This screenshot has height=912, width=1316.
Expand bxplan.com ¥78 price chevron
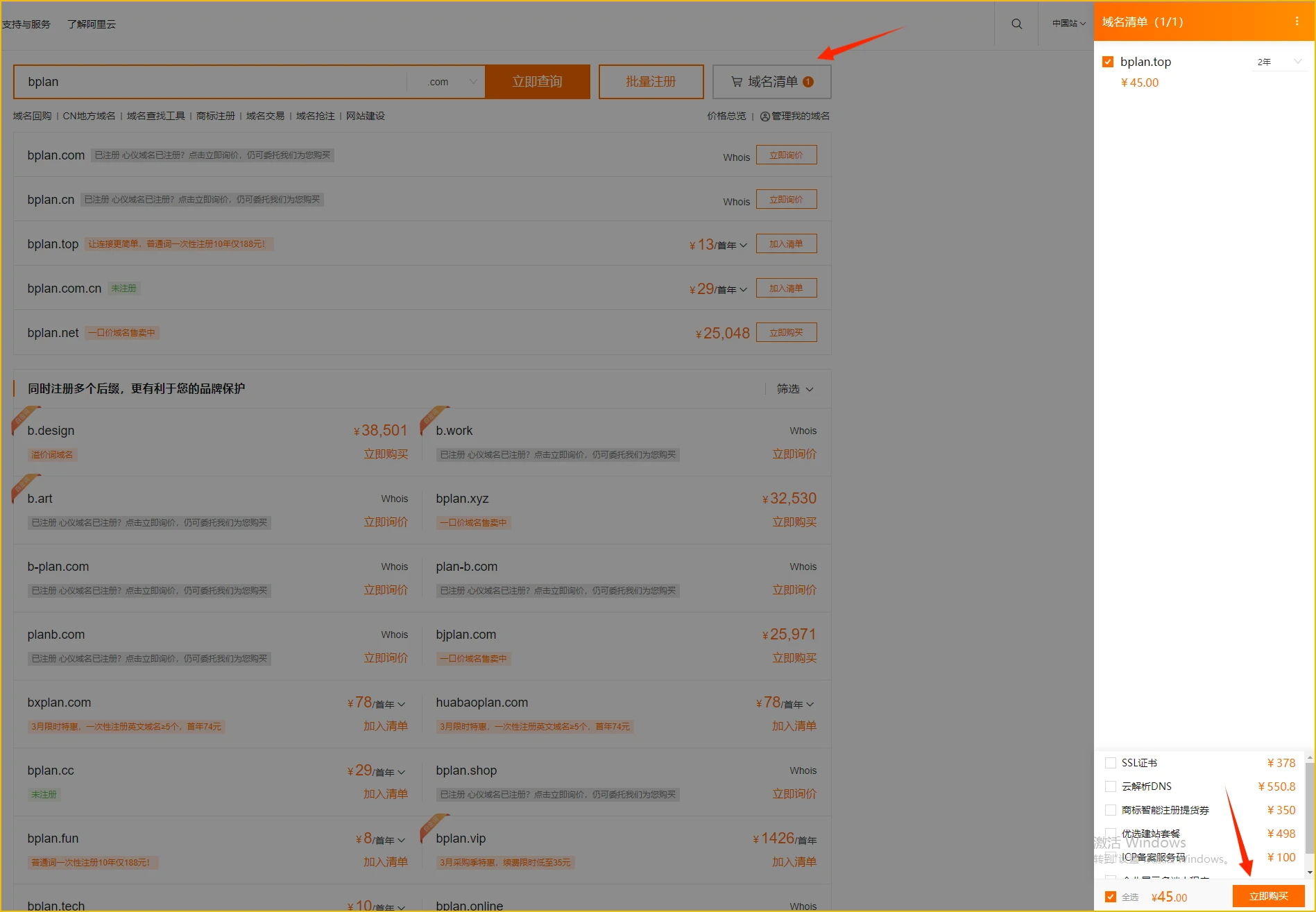coord(401,705)
